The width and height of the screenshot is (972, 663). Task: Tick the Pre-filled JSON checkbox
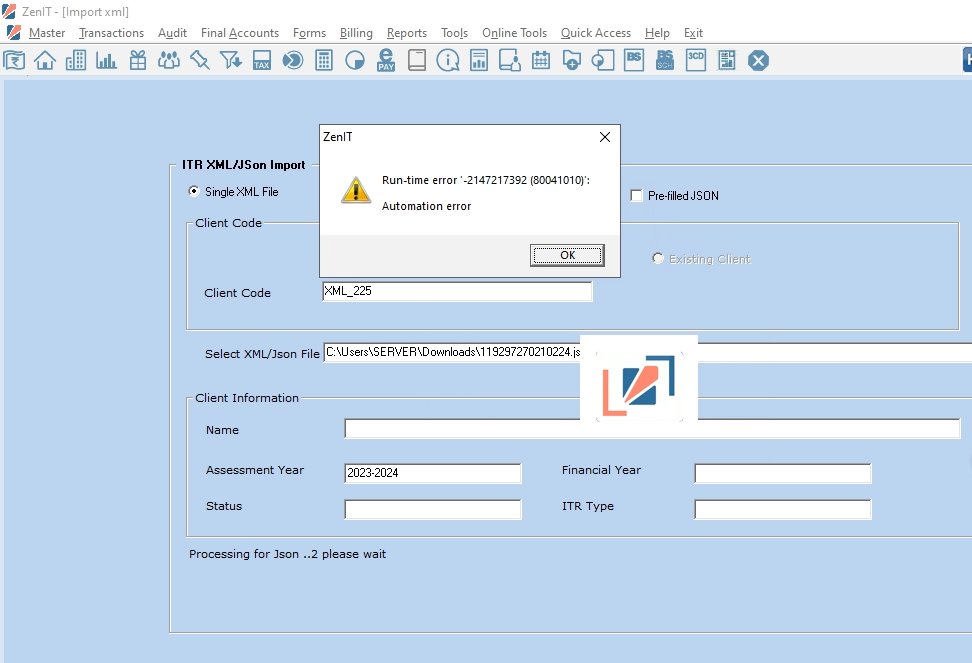(636, 196)
